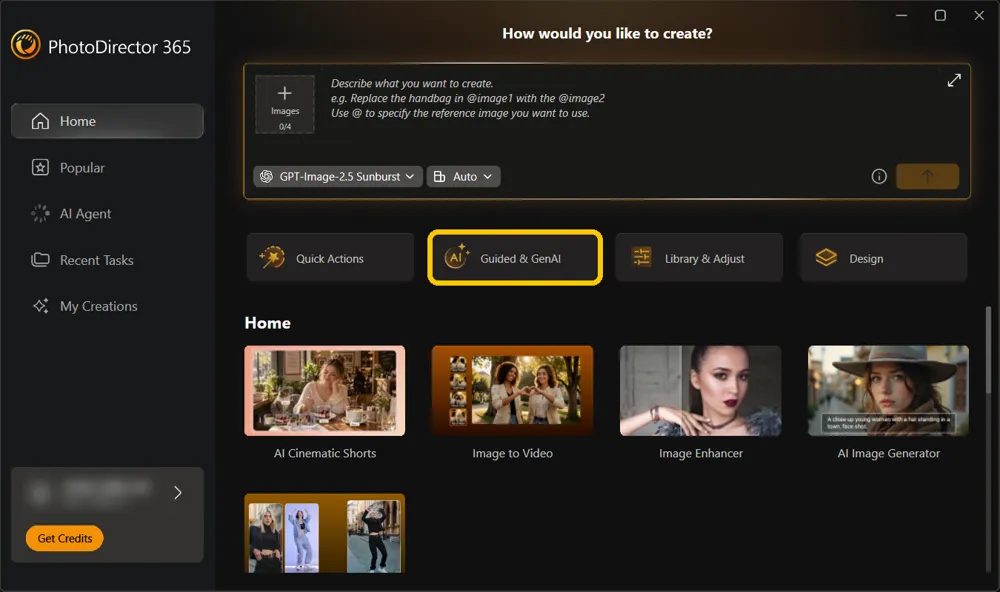Open the Auto aspect ratio dropdown
The image size is (1000, 592).
coord(464,177)
